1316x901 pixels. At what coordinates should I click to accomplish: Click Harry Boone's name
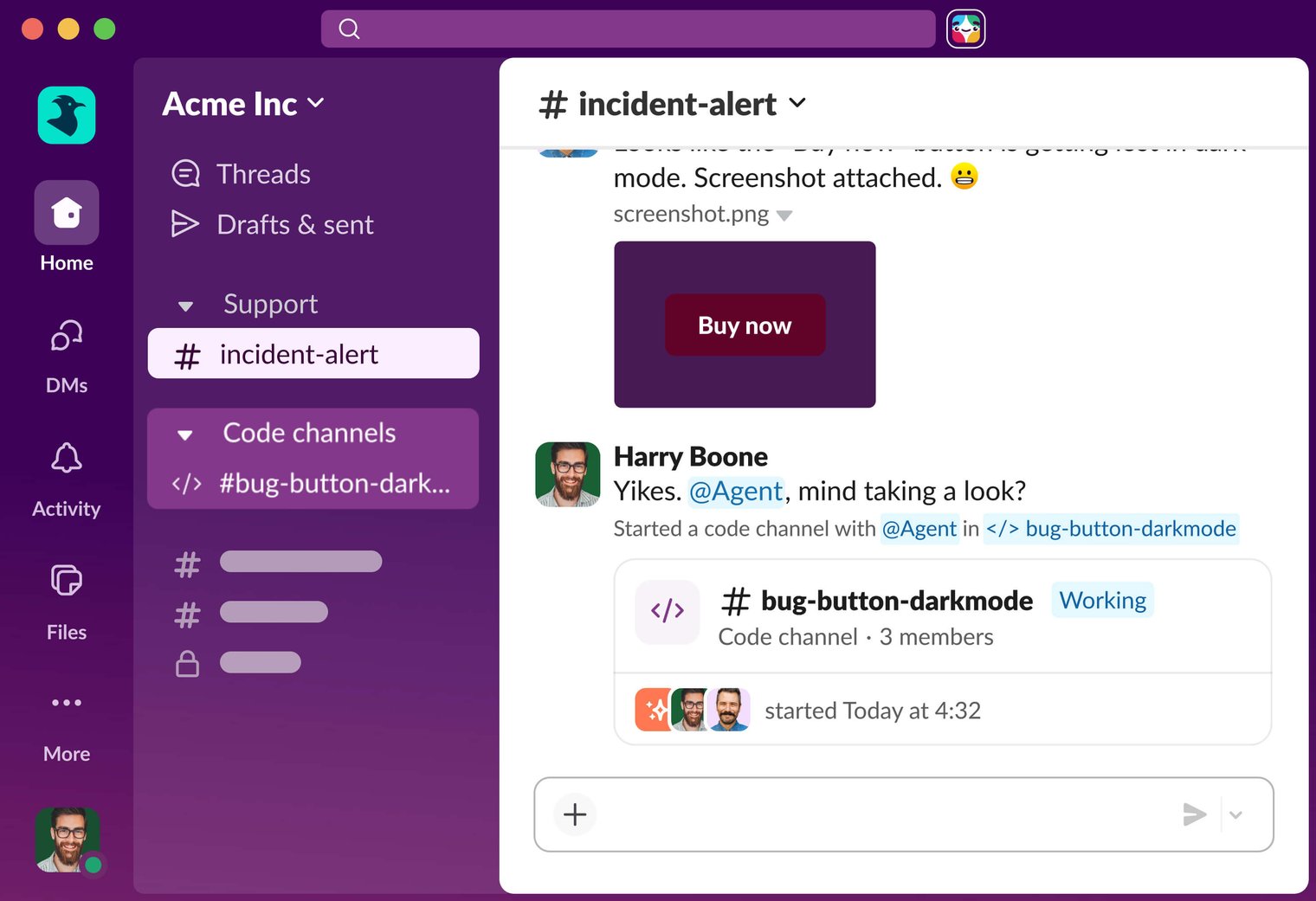pos(691,456)
